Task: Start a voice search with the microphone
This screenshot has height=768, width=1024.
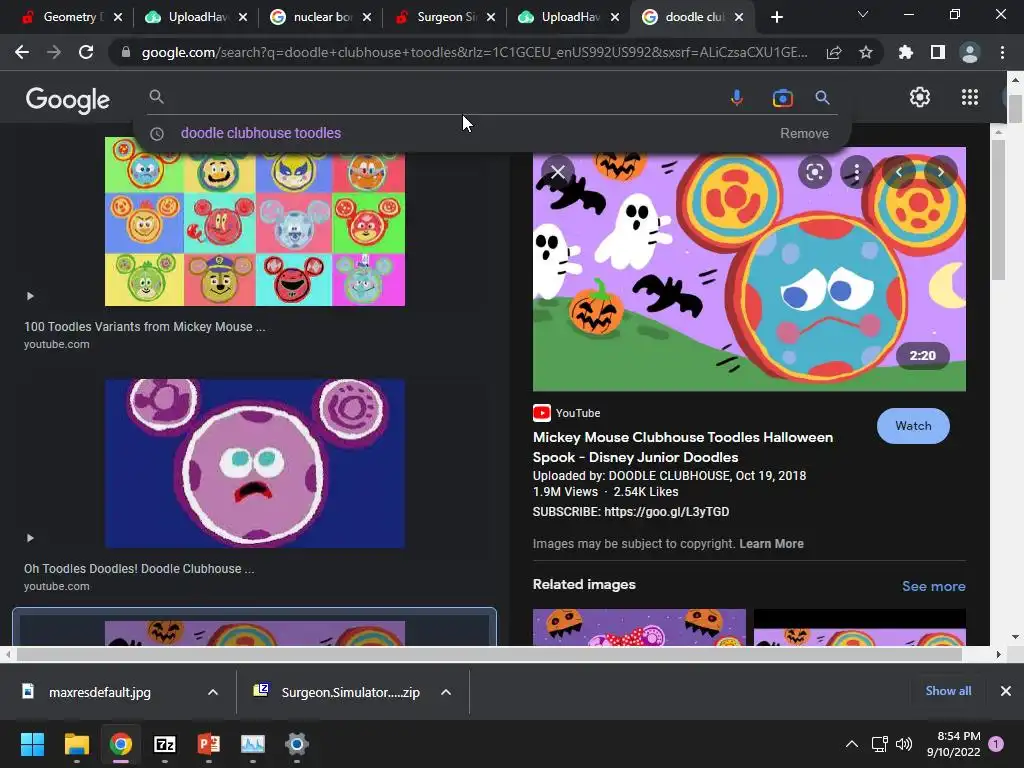Action: click(737, 97)
